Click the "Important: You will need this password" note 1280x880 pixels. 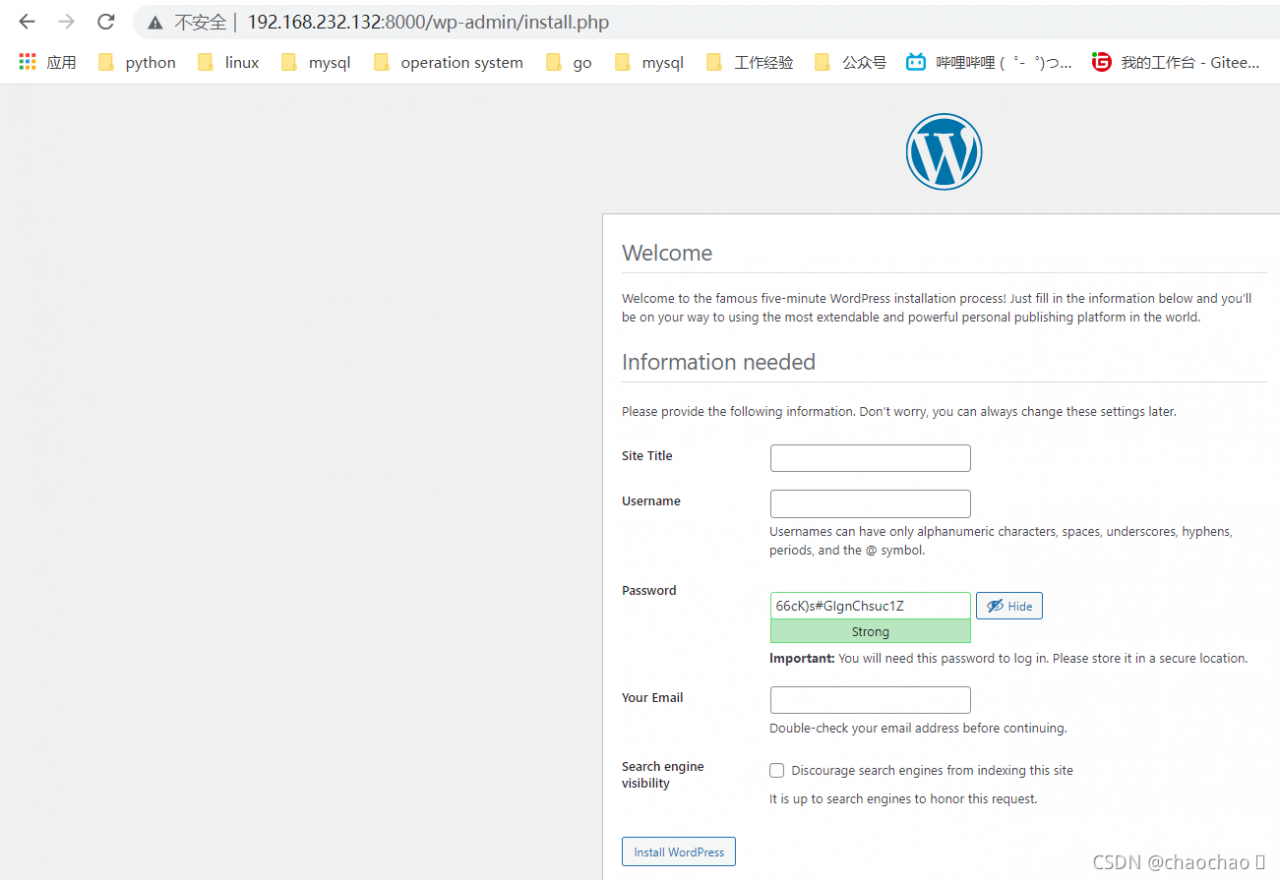point(1008,658)
